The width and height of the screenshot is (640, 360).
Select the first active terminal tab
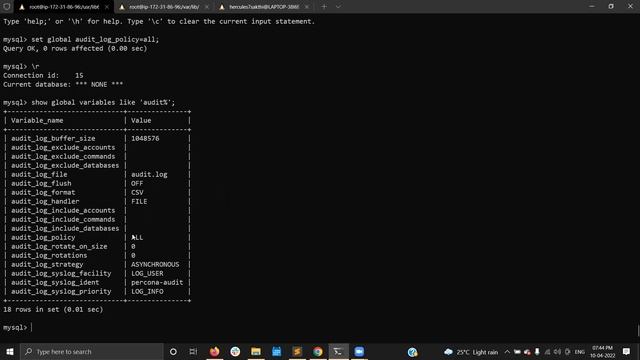coord(63,7)
